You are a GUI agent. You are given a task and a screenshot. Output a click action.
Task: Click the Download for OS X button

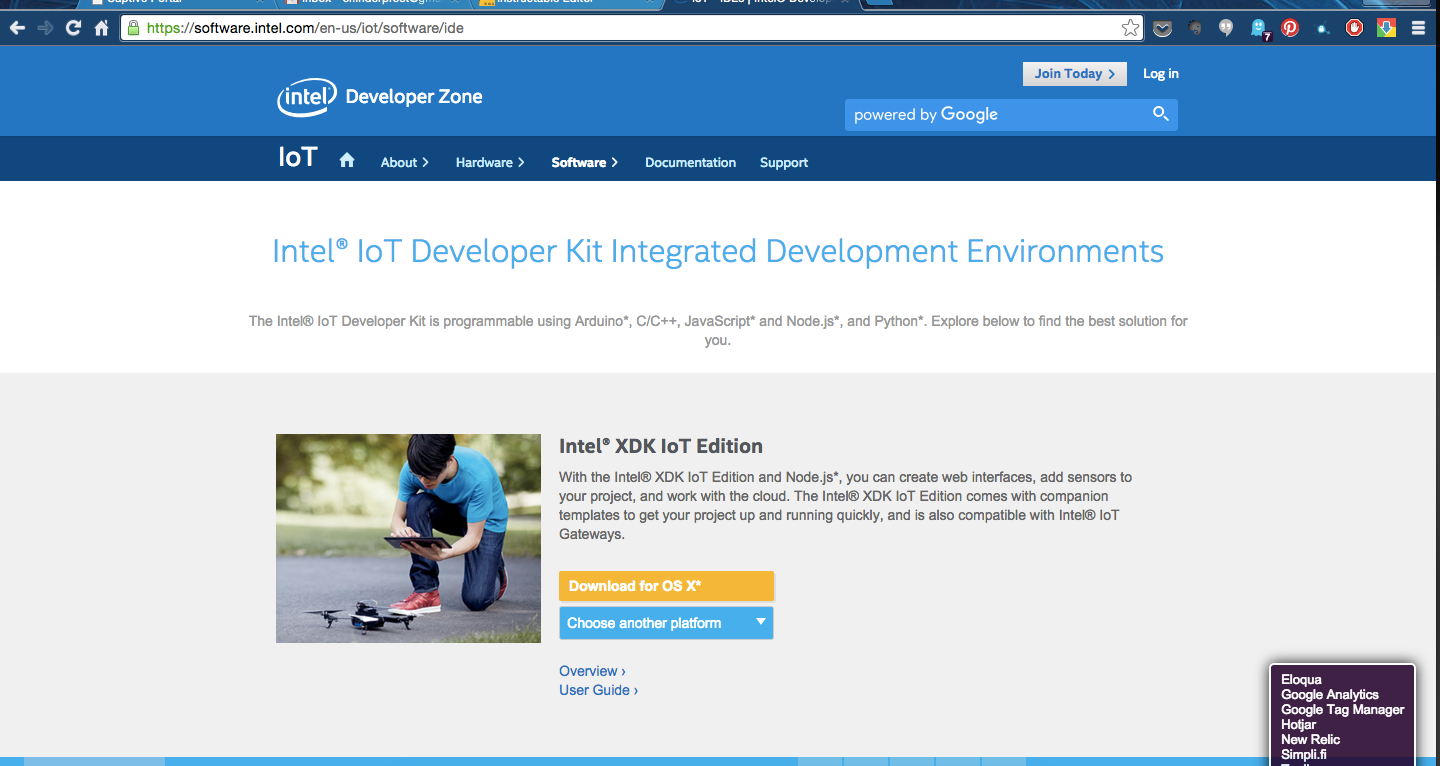click(x=666, y=586)
